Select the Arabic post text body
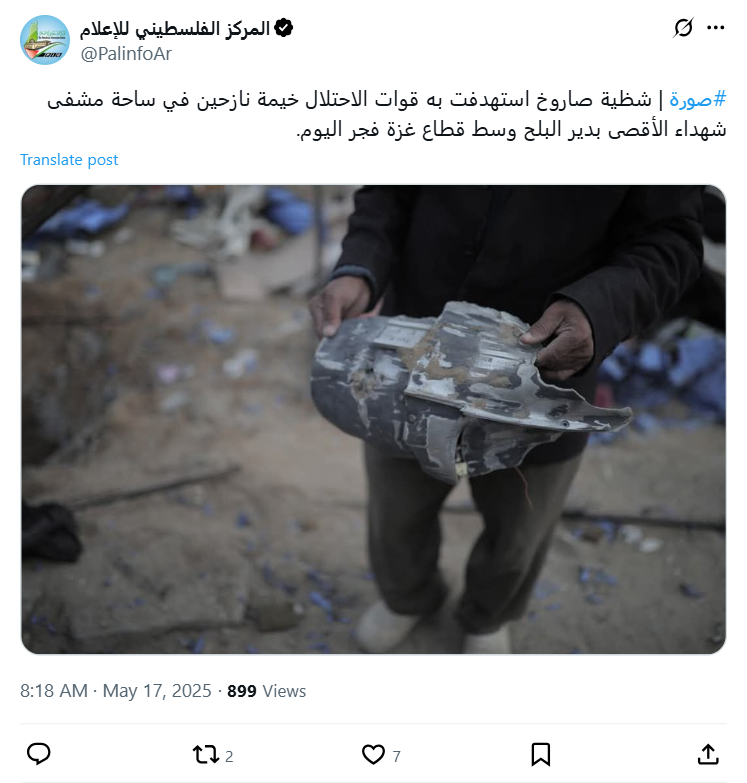The width and height of the screenshot is (747, 783). (x=387, y=114)
